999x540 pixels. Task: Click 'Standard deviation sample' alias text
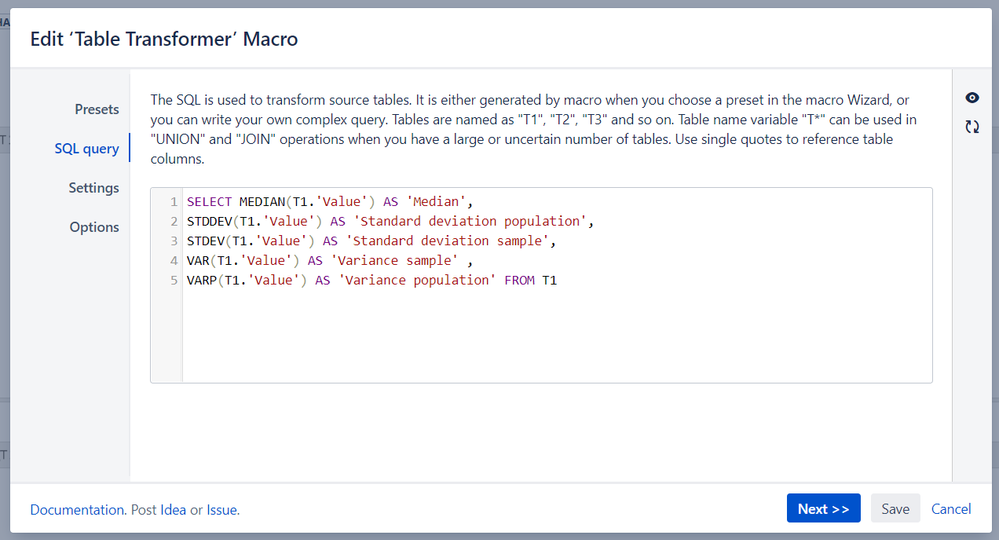pyautogui.click(x=447, y=241)
